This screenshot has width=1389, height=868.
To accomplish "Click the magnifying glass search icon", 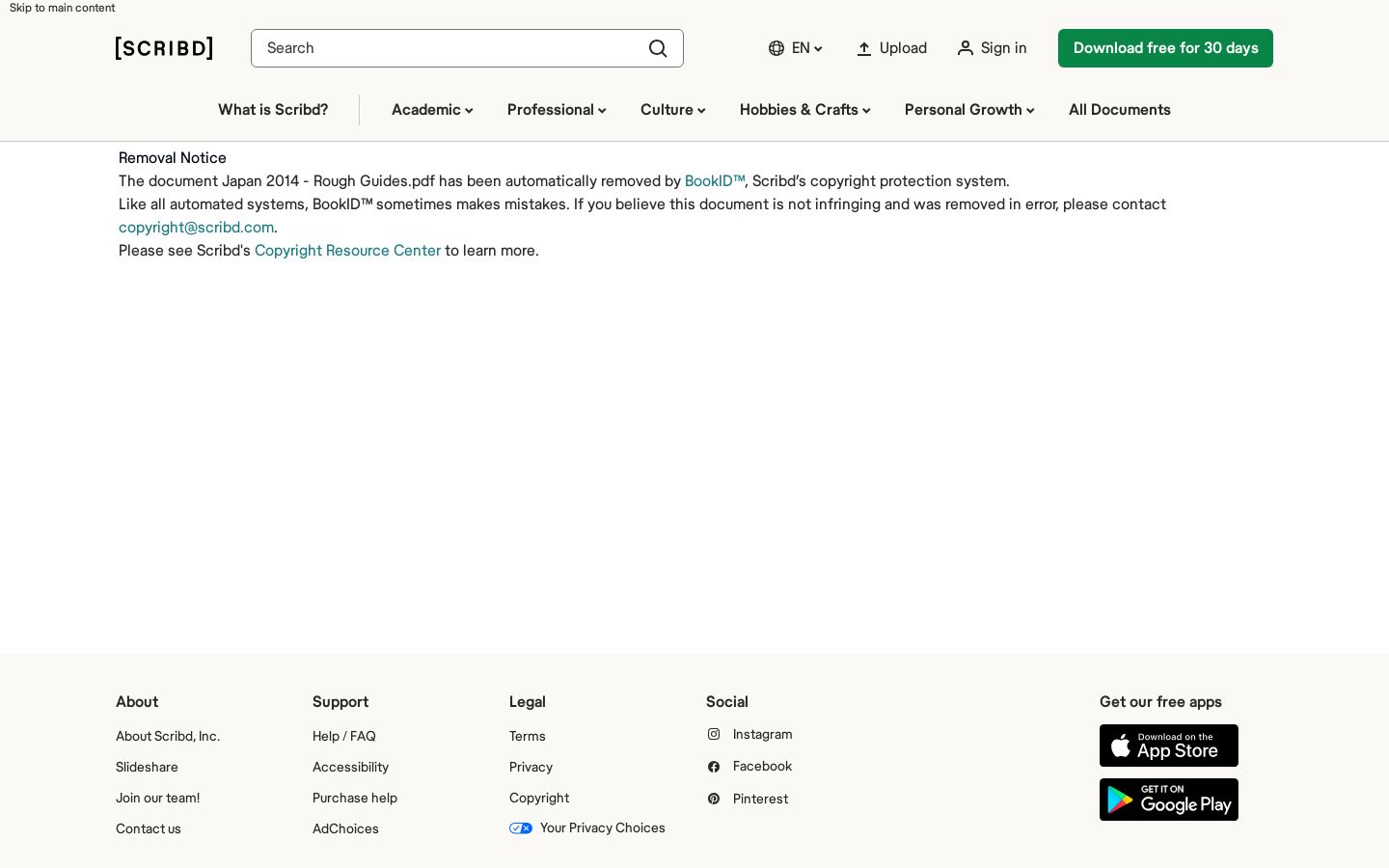I will [x=658, y=48].
